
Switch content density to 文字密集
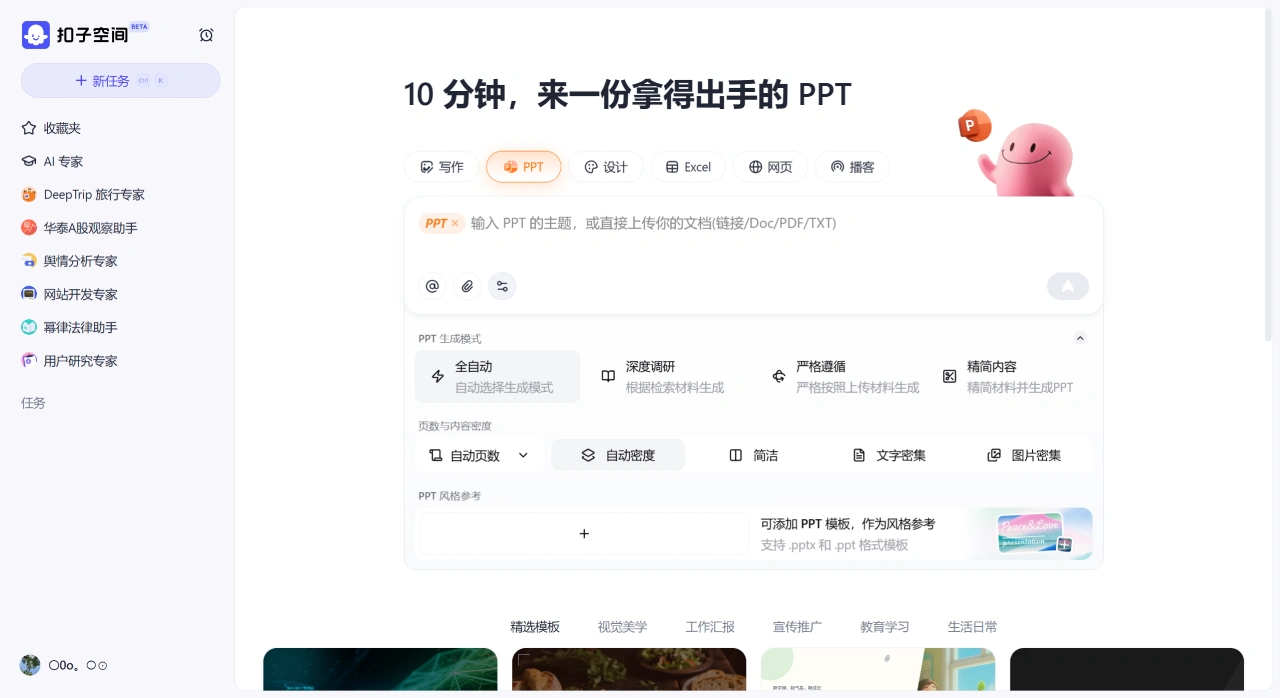point(891,455)
